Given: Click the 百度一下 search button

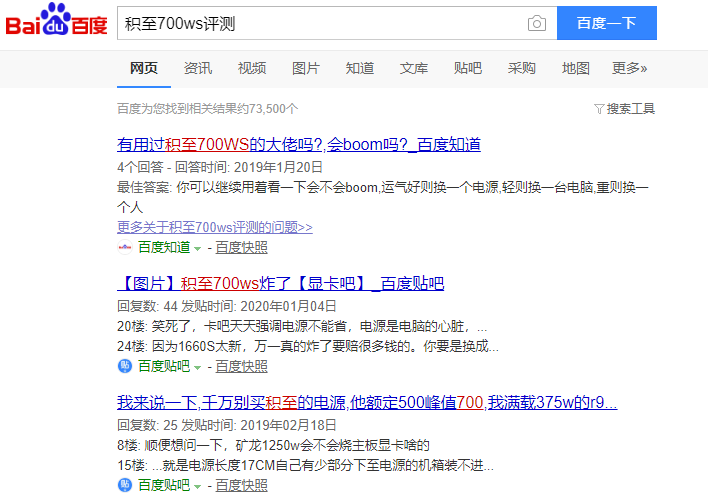Looking at the screenshot, I should (x=606, y=23).
